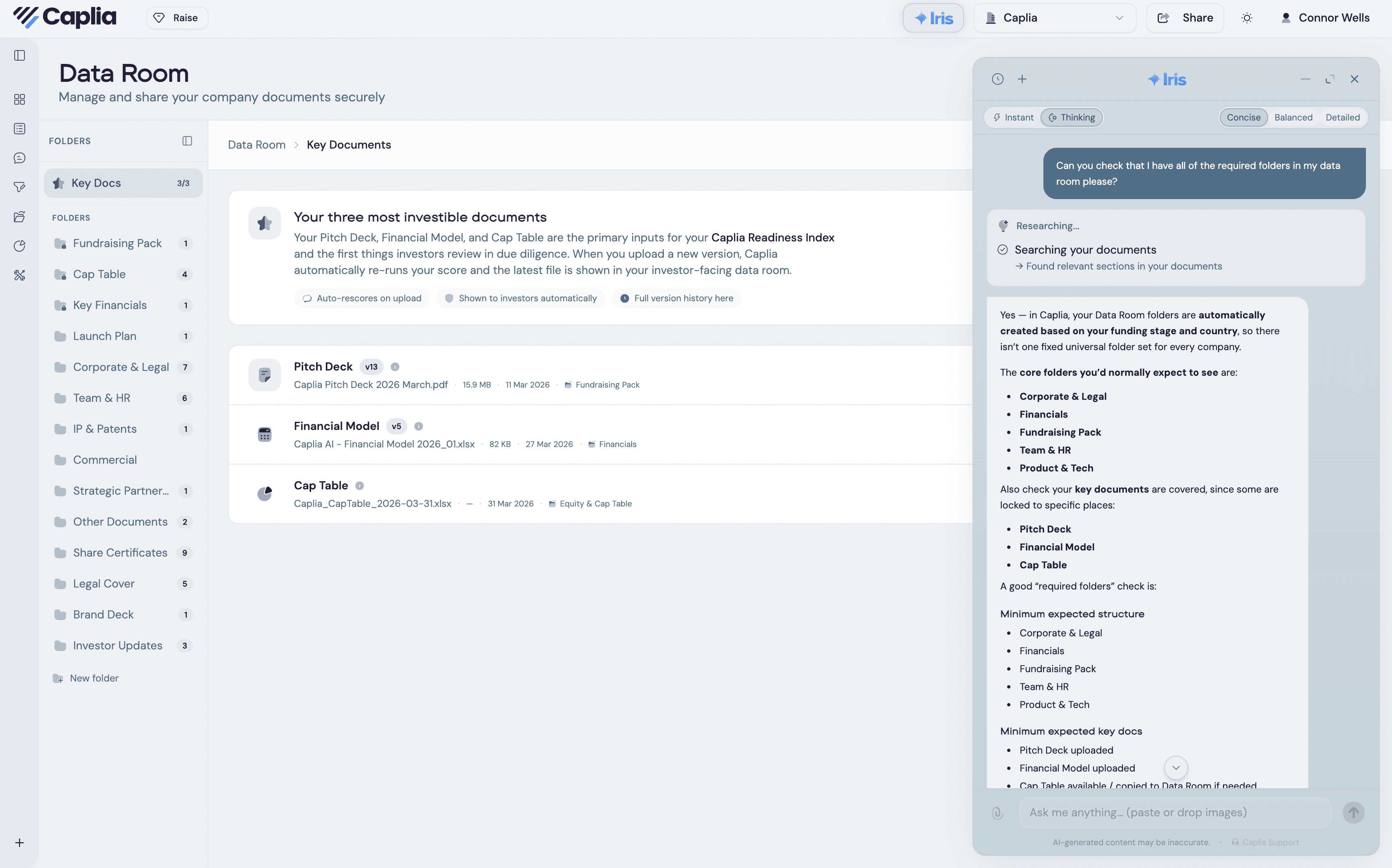Image resolution: width=1392 pixels, height=868 pixels.
Task: Open the tools icon in left rail
Action: [x=20, y=275]
